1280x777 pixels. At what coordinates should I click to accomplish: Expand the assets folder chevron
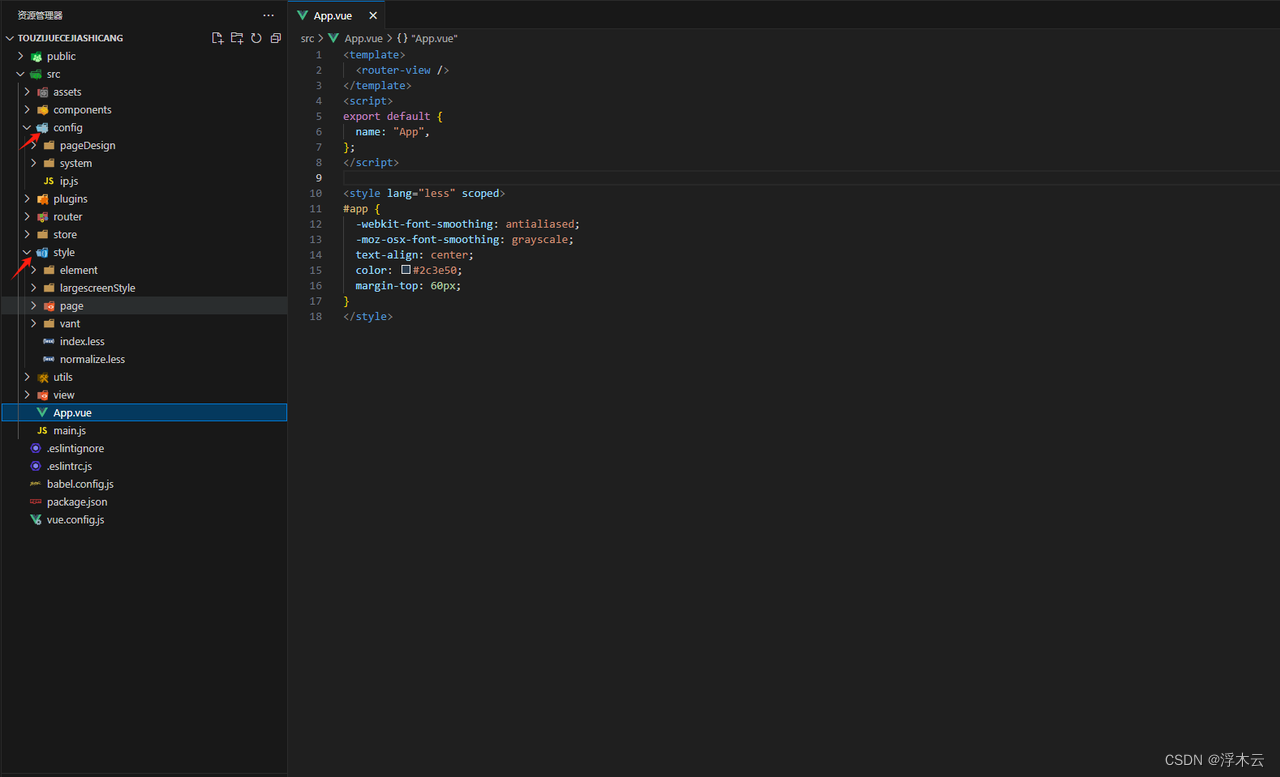pyautogui.click(x=27, y=92)
